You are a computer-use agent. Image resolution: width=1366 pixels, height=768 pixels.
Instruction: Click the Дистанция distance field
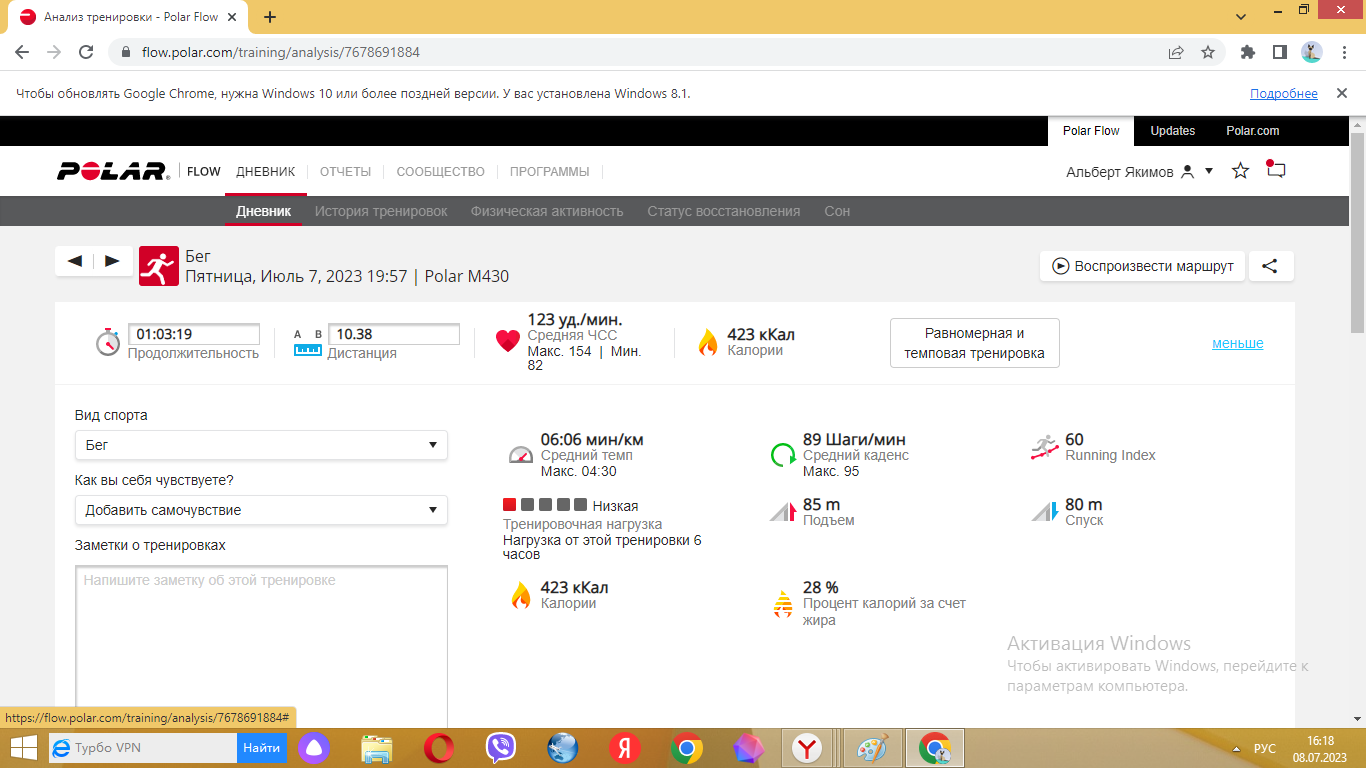394,334
